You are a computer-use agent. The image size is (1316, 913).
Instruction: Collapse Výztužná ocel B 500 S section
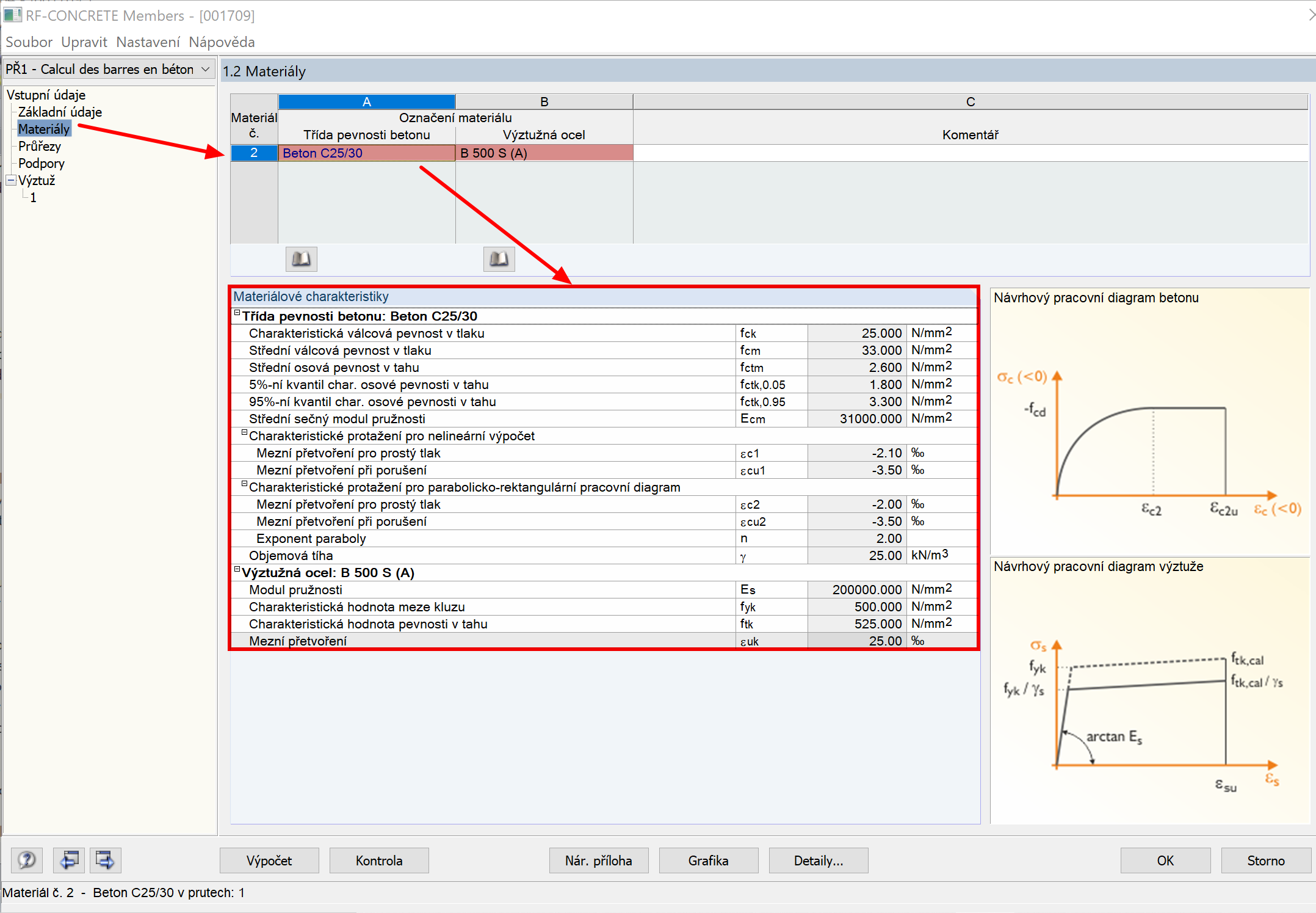[x=237, y=569]
